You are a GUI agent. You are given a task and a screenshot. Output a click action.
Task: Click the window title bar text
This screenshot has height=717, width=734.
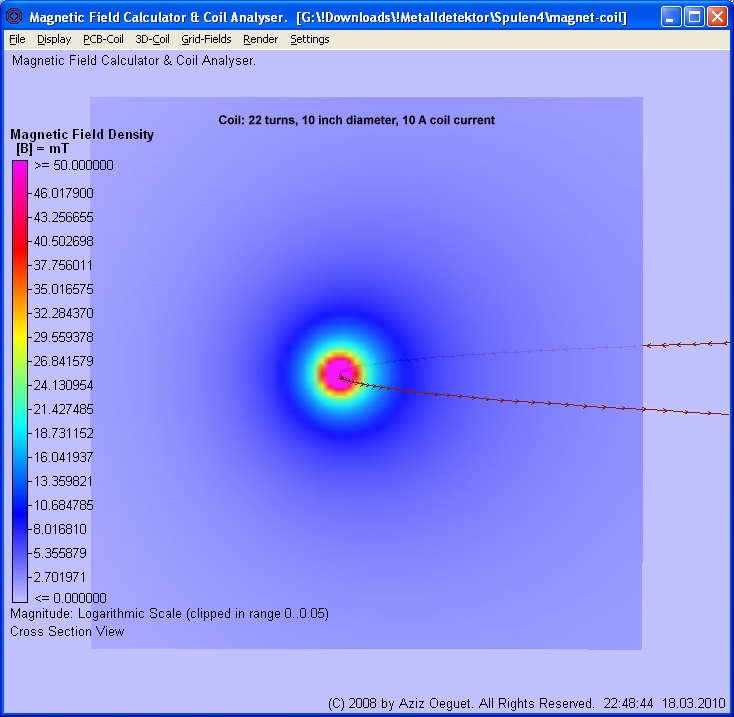pyautogui.click(x=328, y=18)
